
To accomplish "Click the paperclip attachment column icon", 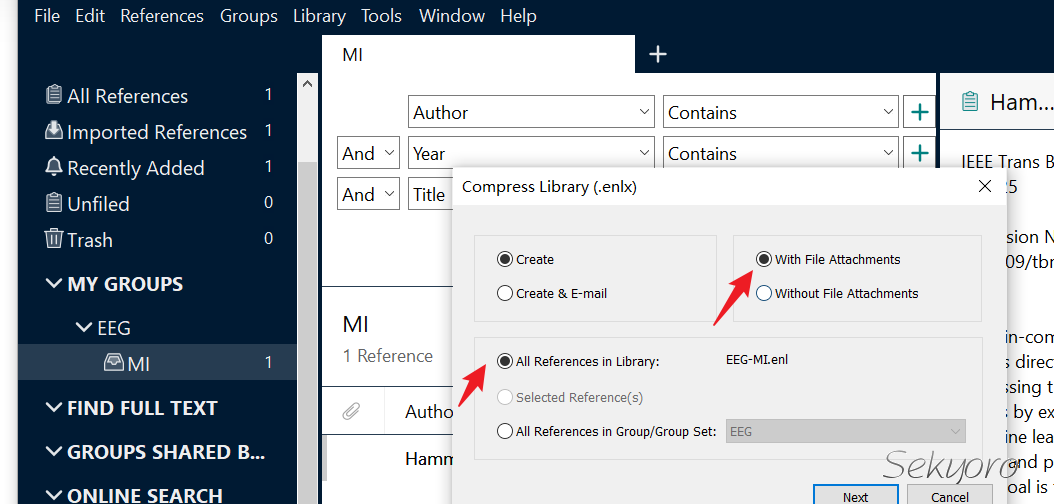I will point(351,411).
